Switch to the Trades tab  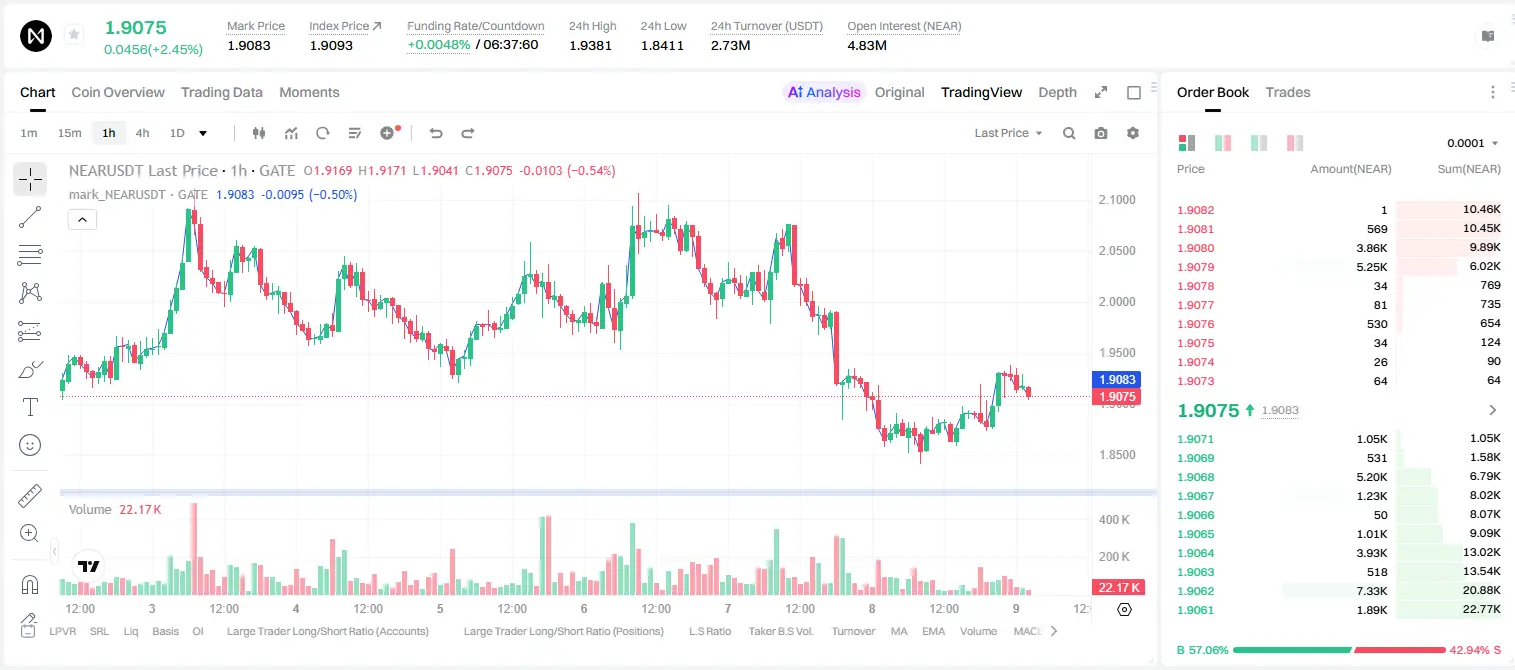pos(1287,92)
